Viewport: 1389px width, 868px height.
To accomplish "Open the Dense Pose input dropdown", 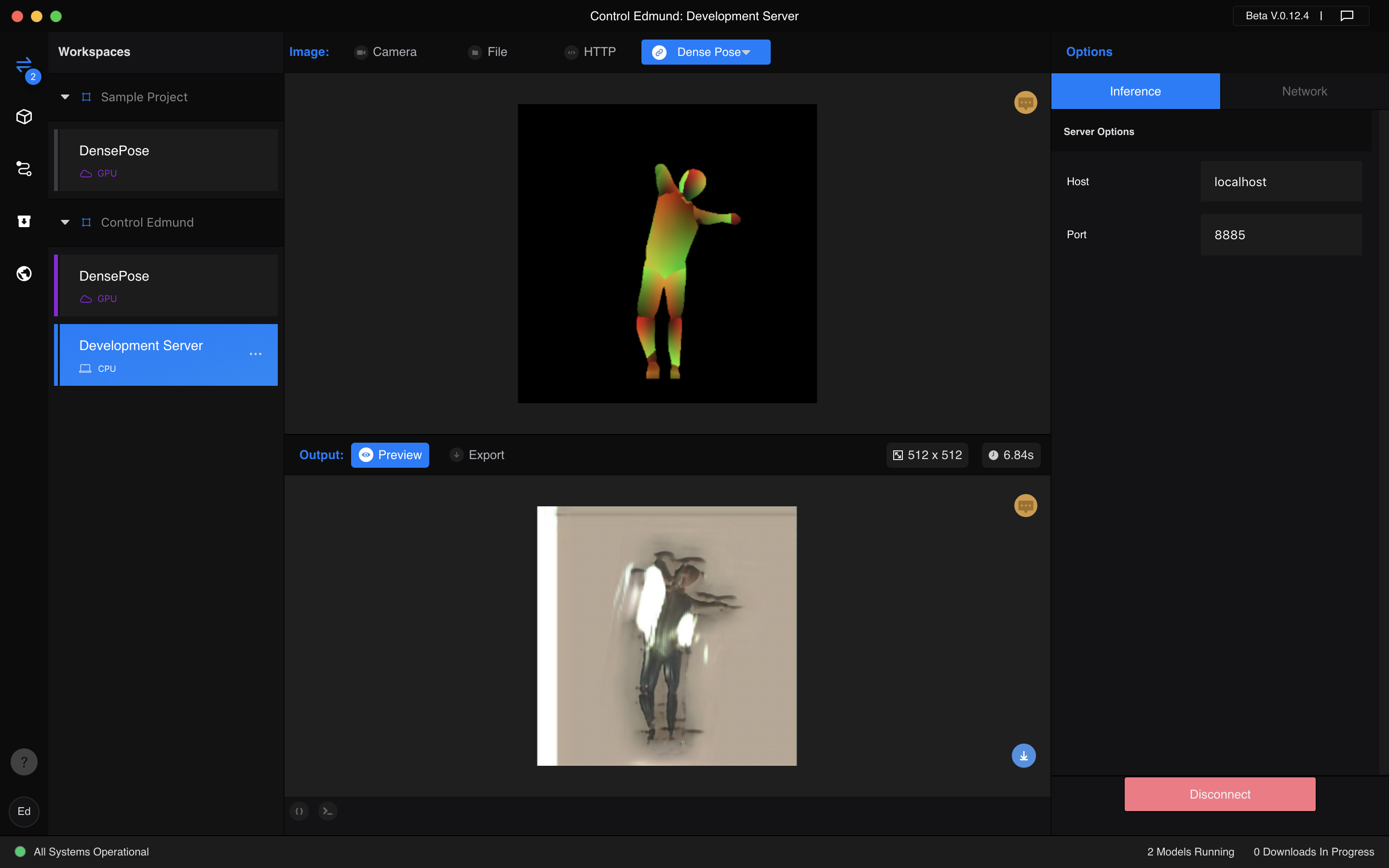I will pyautogui.click(x=706, y=52).
